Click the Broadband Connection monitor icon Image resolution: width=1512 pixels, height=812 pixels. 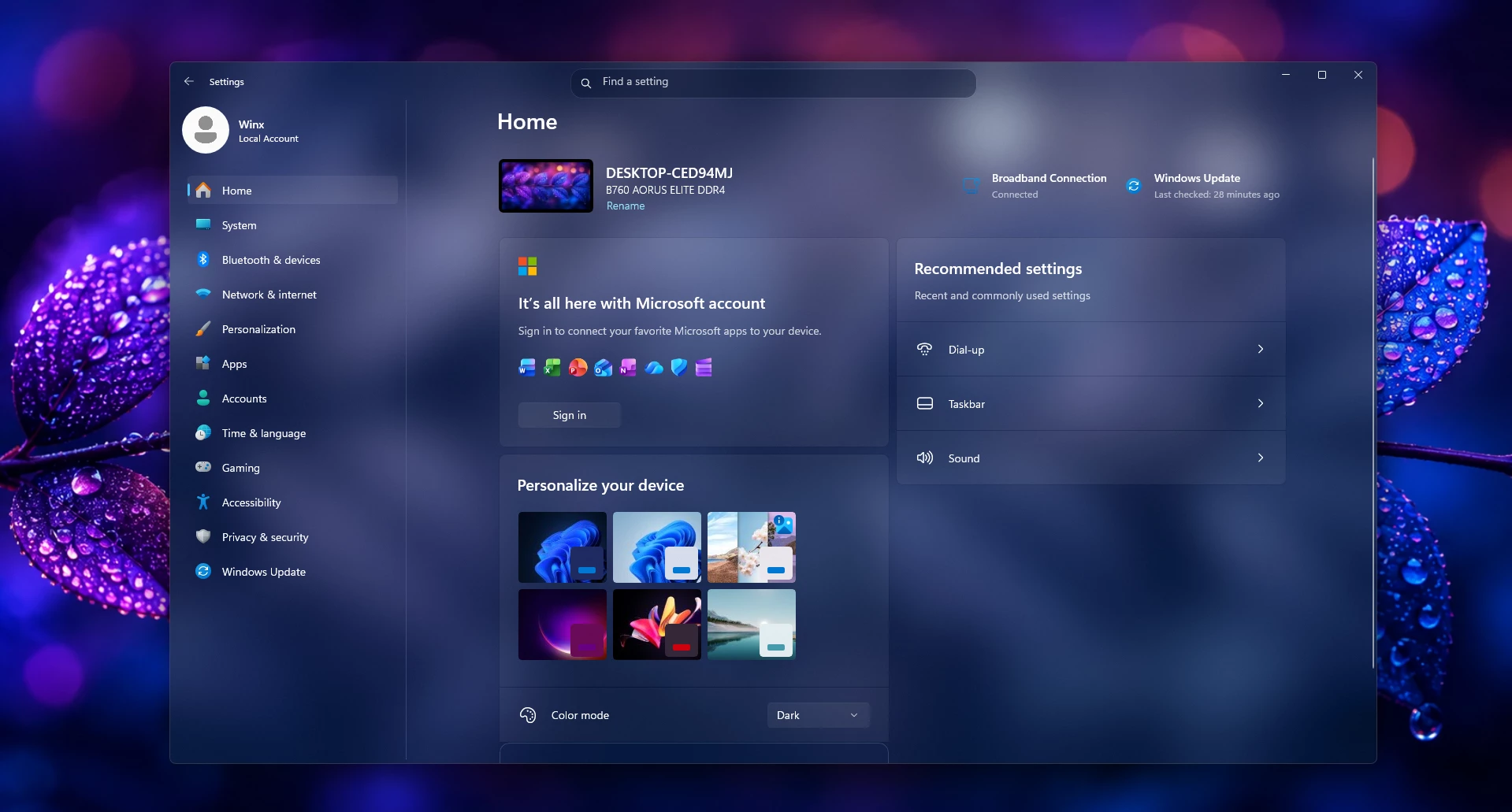click(971, 186)
